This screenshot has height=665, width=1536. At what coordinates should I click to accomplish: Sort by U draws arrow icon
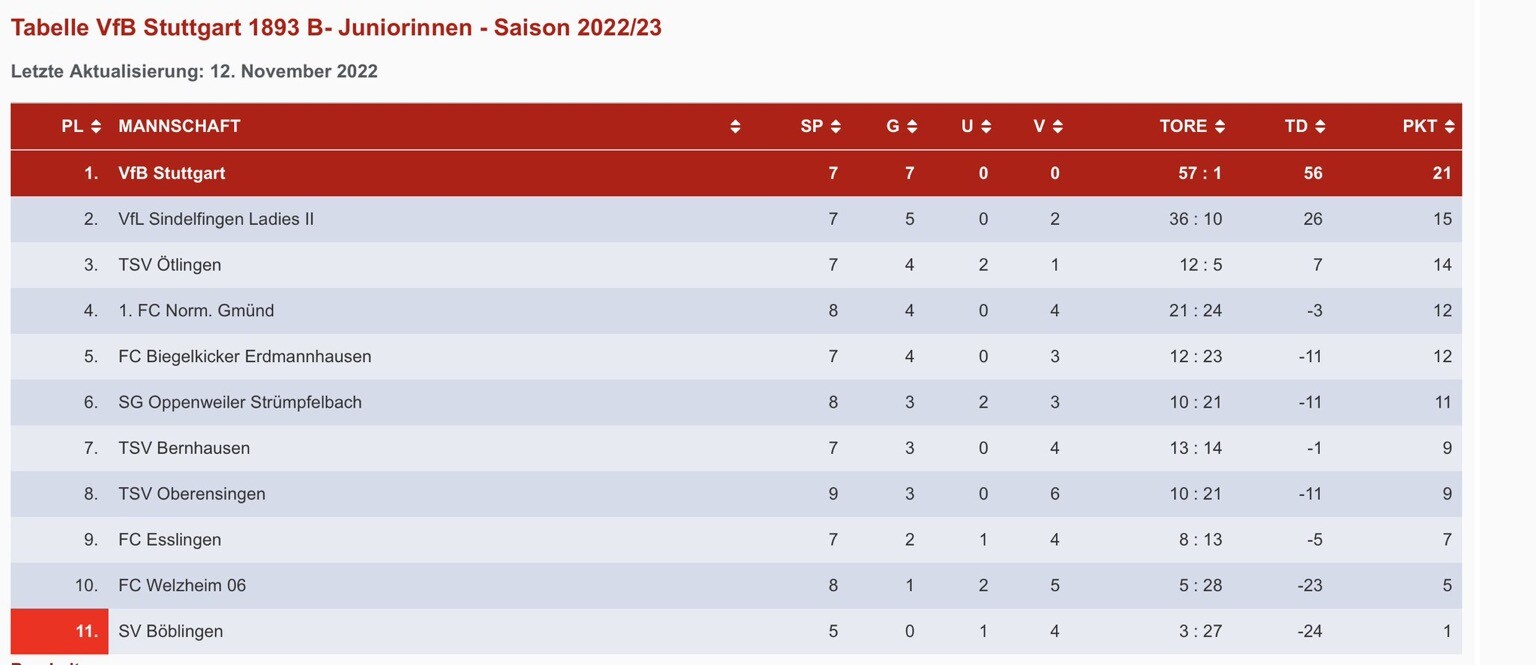pos(985,127)
